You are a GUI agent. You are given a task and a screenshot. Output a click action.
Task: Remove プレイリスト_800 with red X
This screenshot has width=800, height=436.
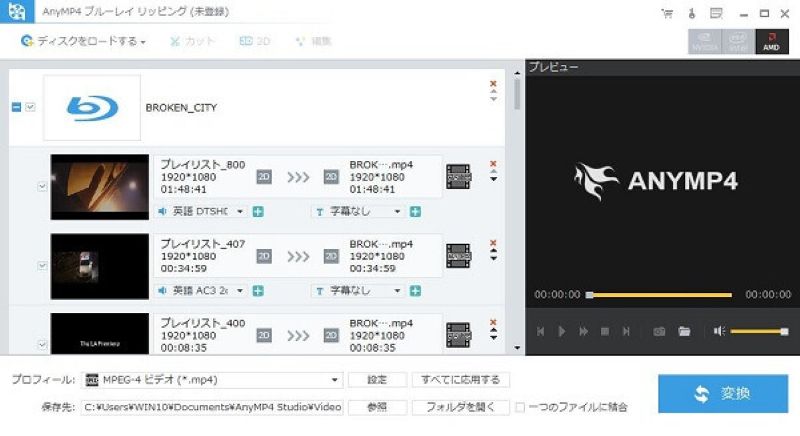[x=493, y=164]
